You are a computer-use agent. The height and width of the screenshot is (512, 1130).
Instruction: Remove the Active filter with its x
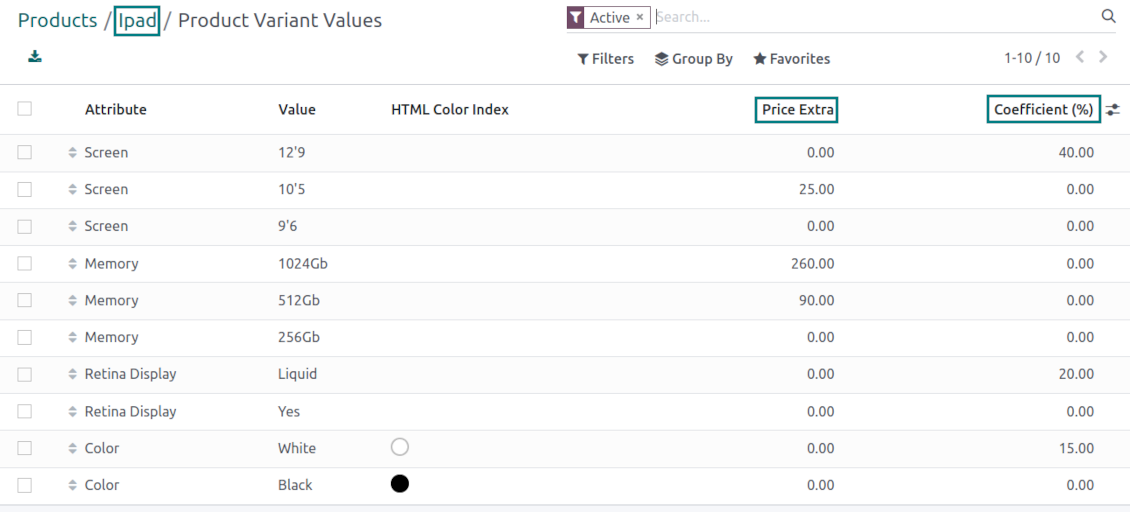(x=640, y=17)
